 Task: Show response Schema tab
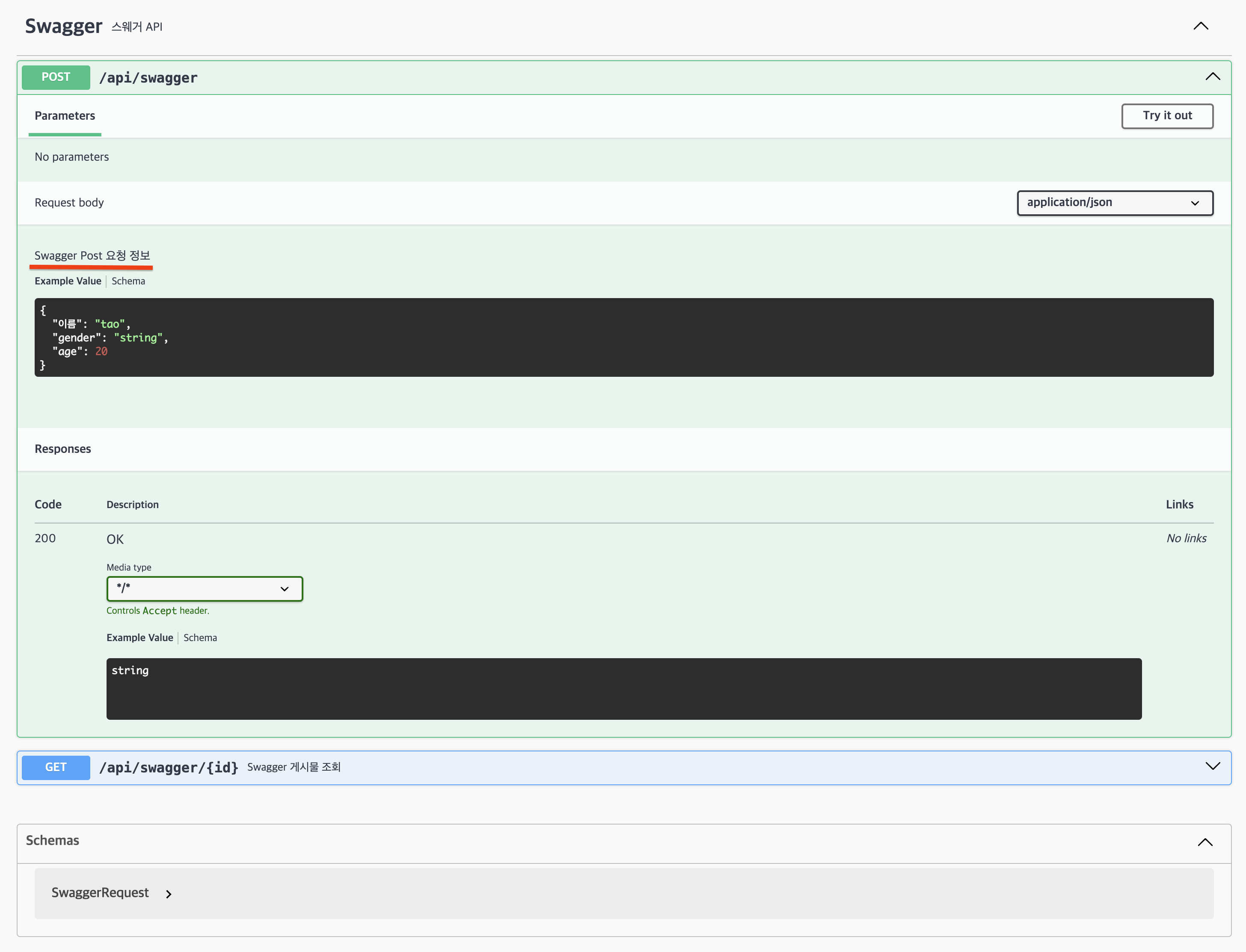(200, 638)
